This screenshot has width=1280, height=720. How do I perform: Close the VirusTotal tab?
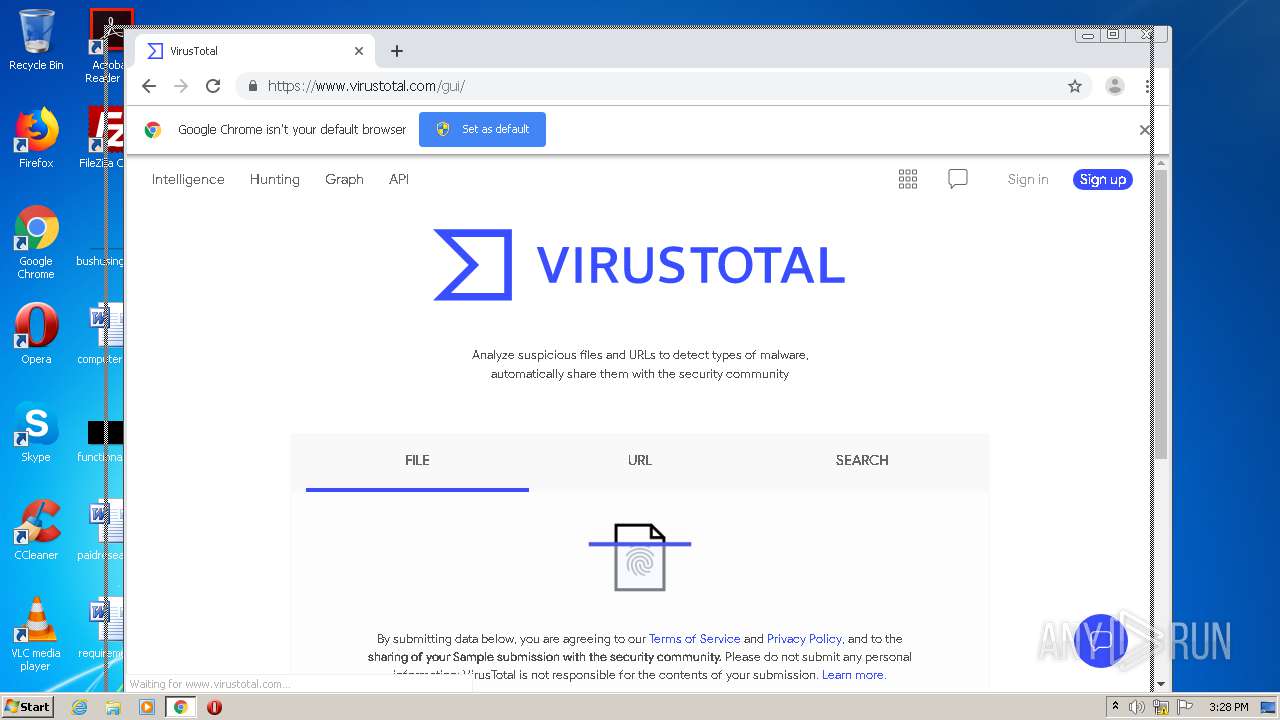click(x=359, y=51)
